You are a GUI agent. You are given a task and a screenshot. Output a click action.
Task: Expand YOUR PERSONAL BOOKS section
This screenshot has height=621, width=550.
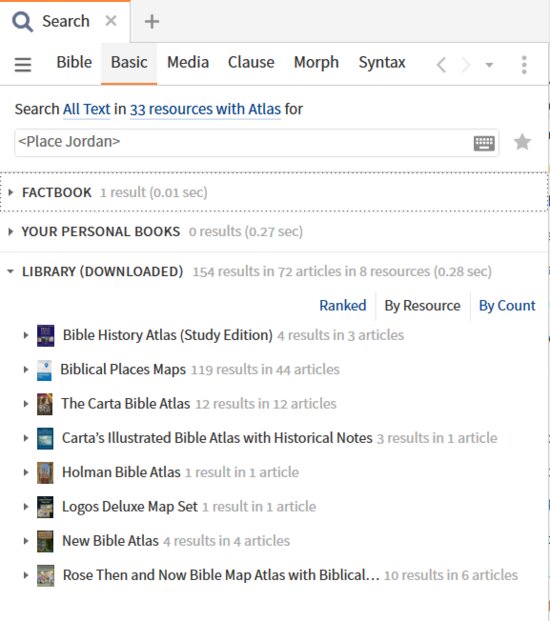pos(11,232)
